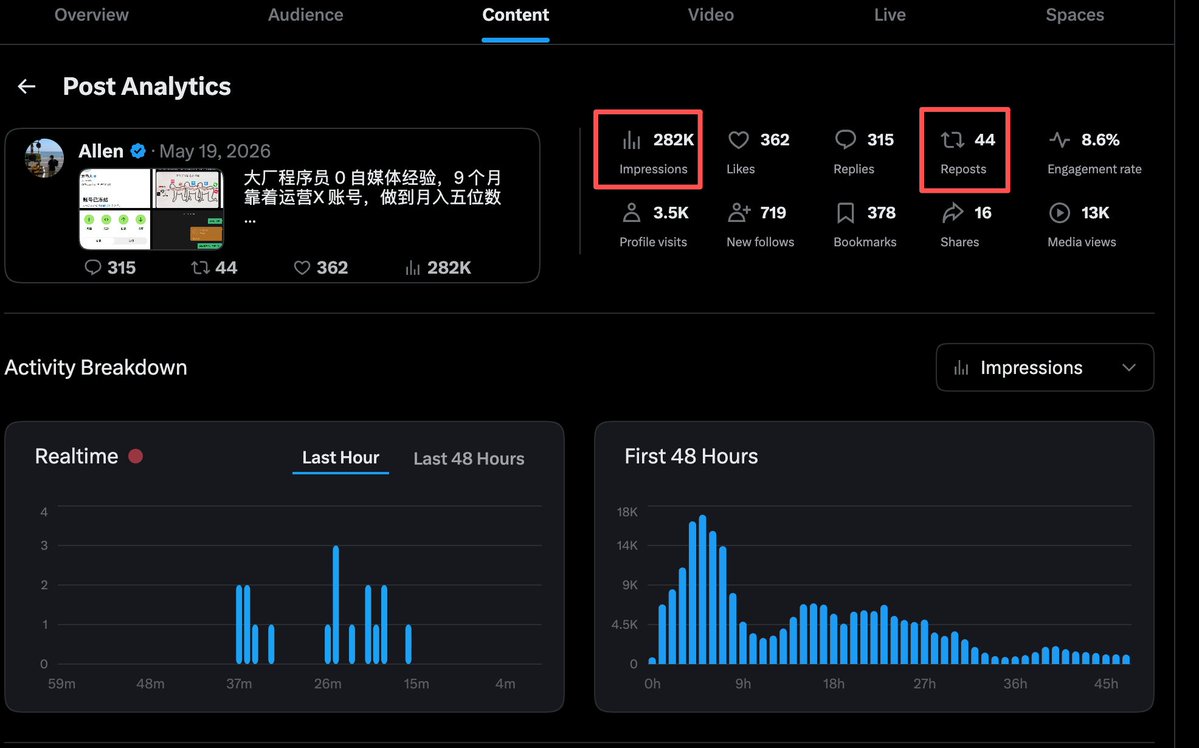The height and width of the screenshot is (748, 1199).
Task: Click the Media views play icon
Action: 1059,213
